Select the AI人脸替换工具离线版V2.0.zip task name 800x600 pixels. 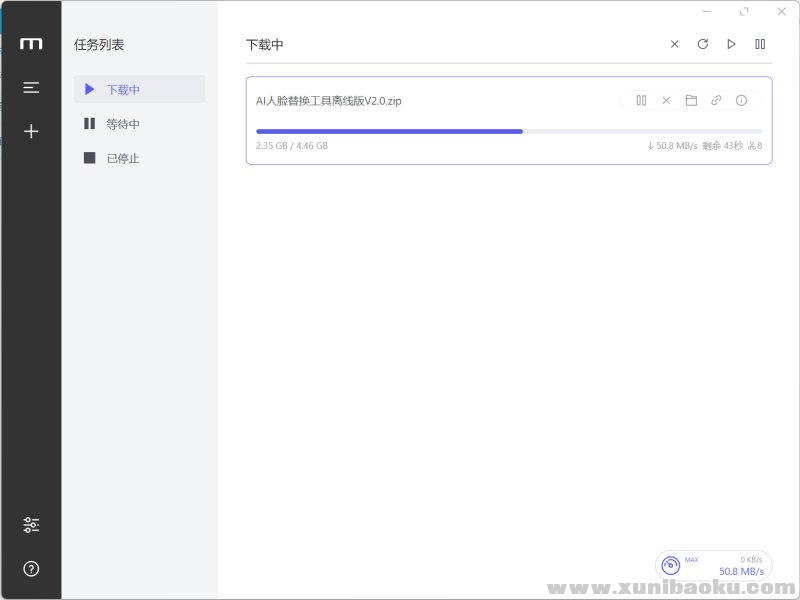(x=329, y=100)
